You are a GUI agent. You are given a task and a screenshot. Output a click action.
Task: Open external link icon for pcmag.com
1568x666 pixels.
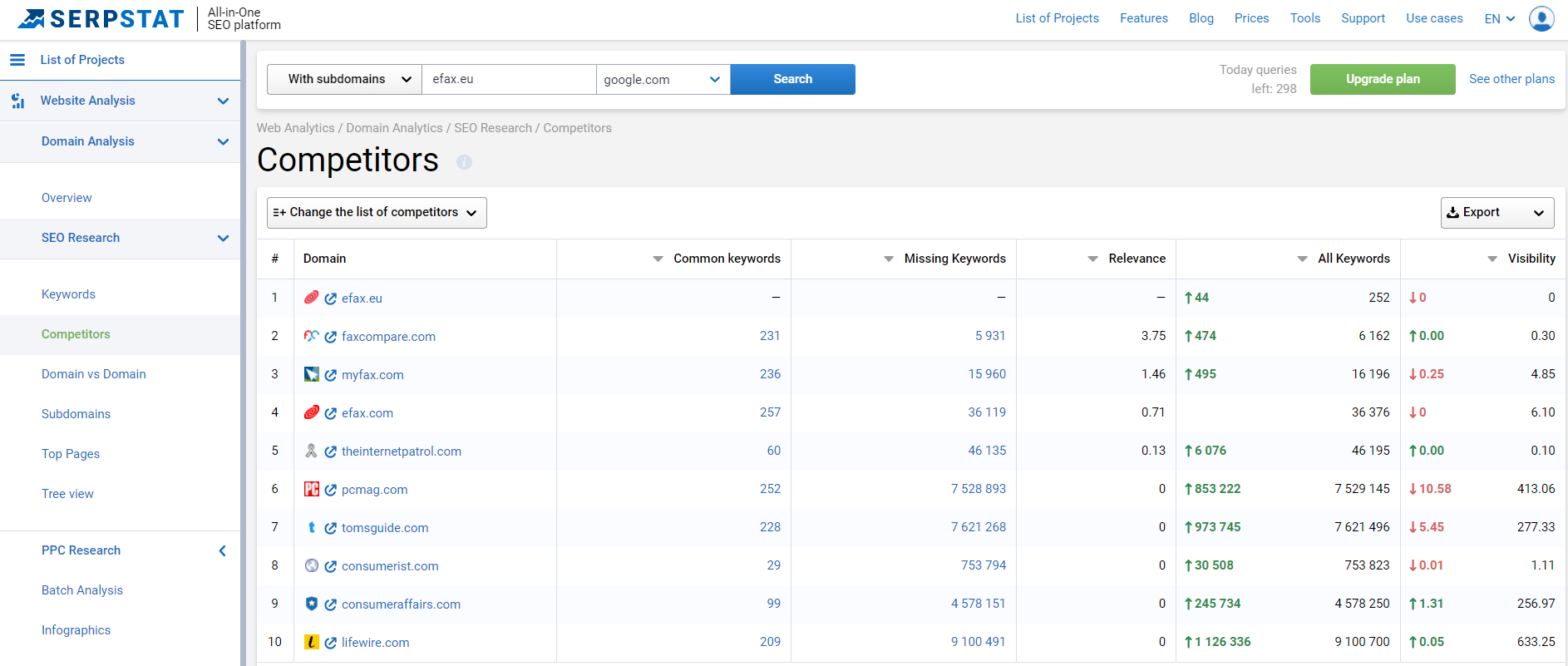pos(331,490)
